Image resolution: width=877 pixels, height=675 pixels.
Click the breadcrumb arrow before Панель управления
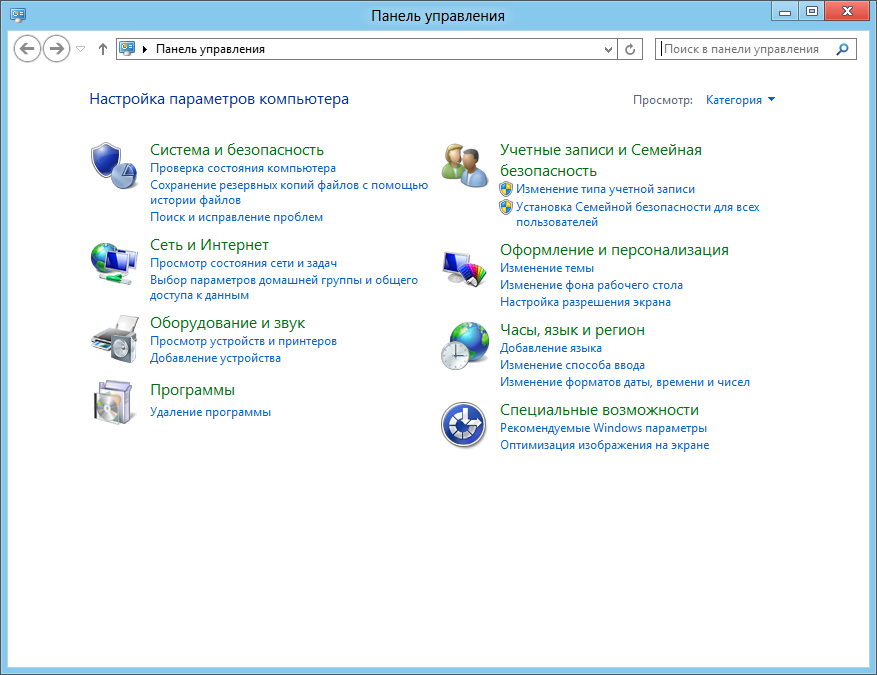(x=146, y=49)
